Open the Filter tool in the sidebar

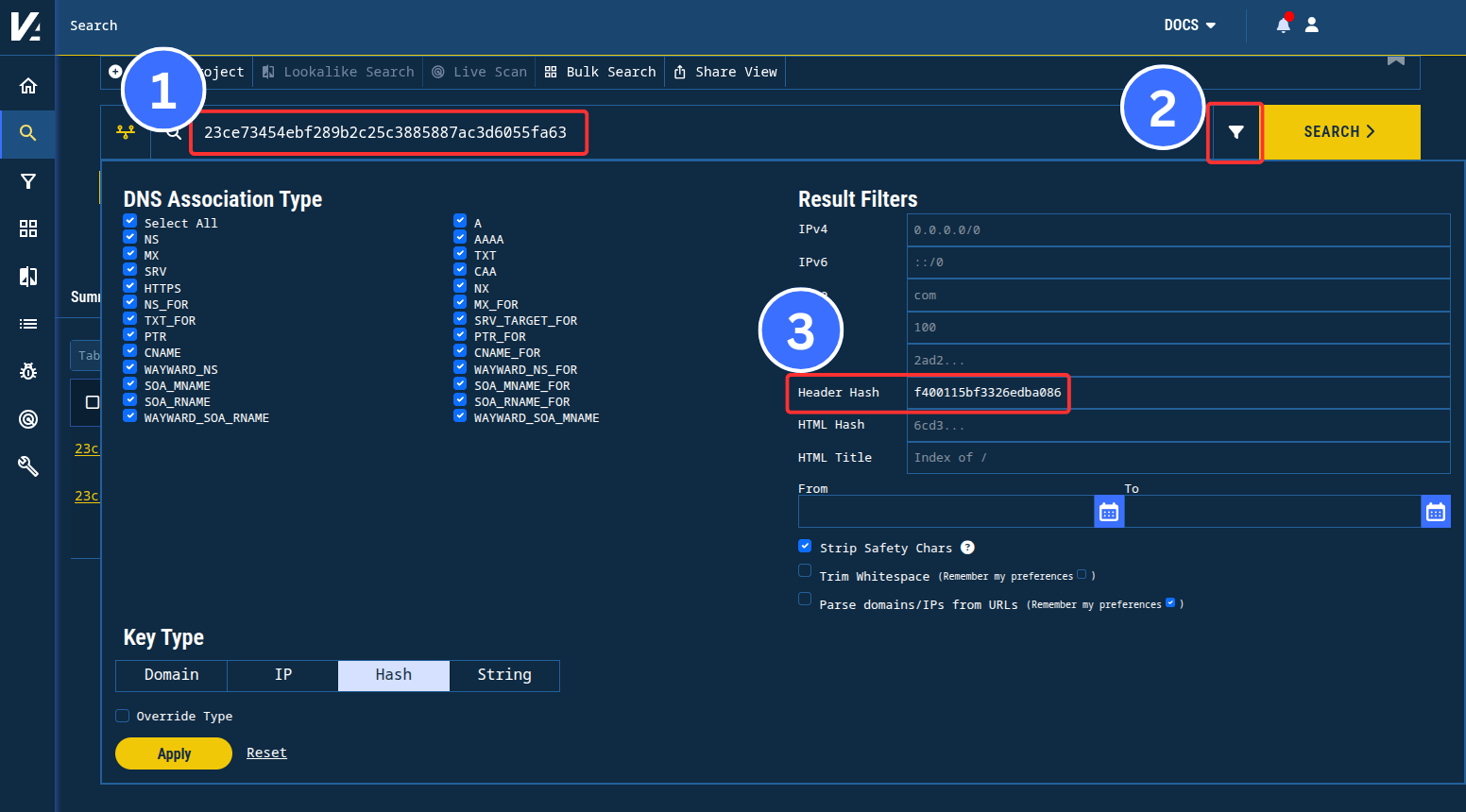click(27, 180)
